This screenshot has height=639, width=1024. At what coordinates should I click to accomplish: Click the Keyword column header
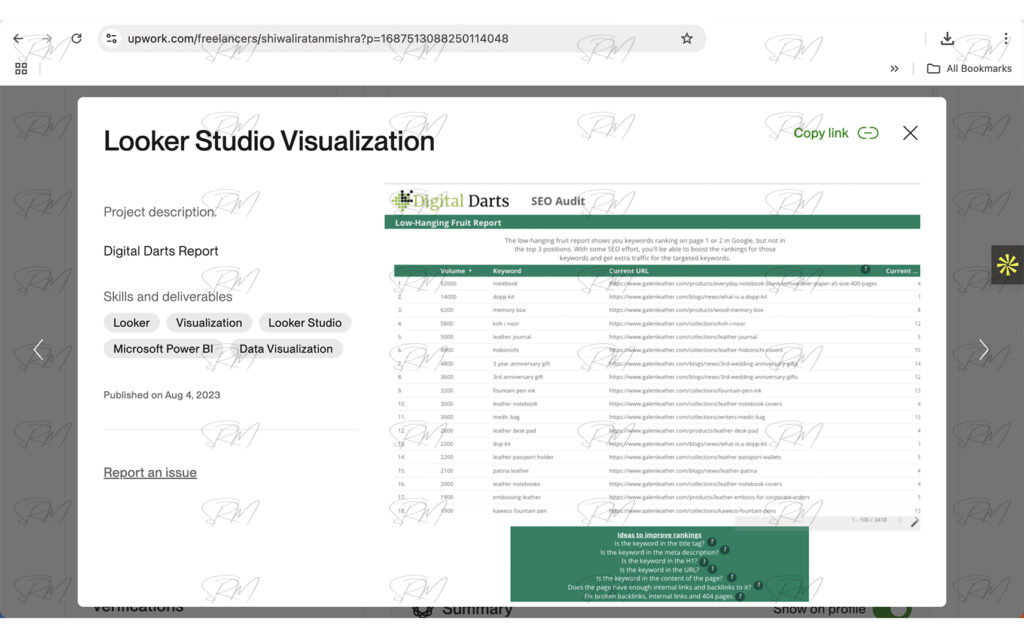coord(507,270)
